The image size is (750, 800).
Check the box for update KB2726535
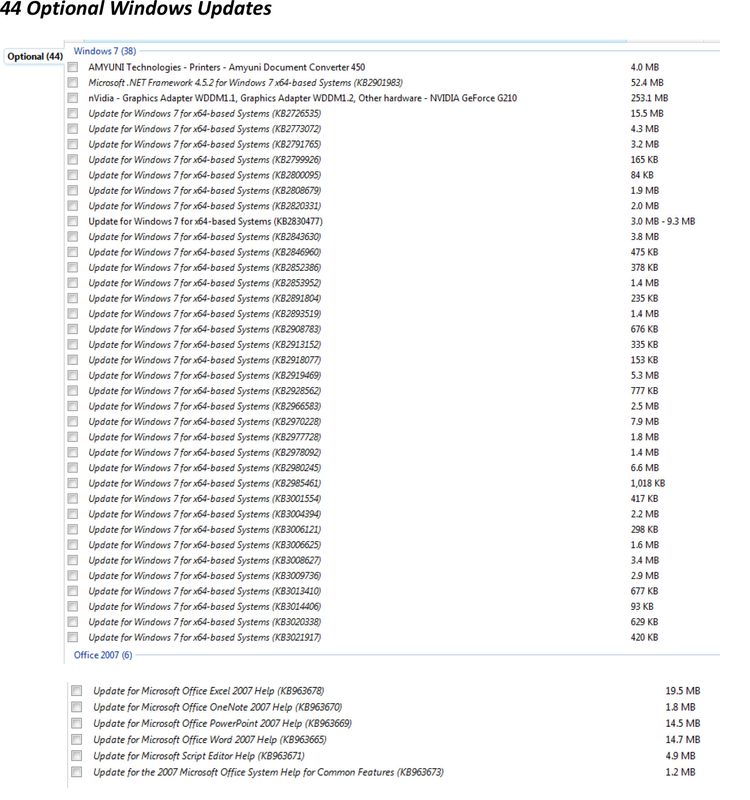pyautogui.click(x=73, y=113)
